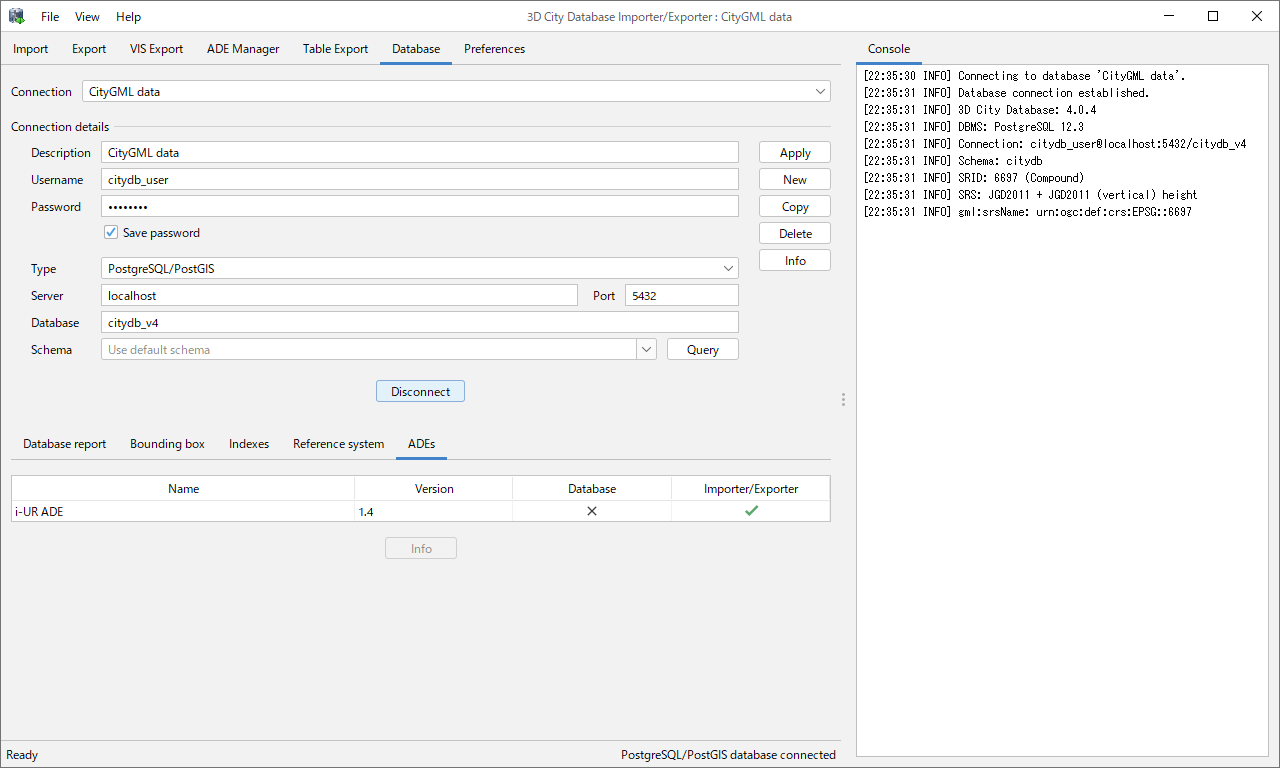Open the View menu
The height and width of the screenshot is (768, 1280).
[87, 16]
